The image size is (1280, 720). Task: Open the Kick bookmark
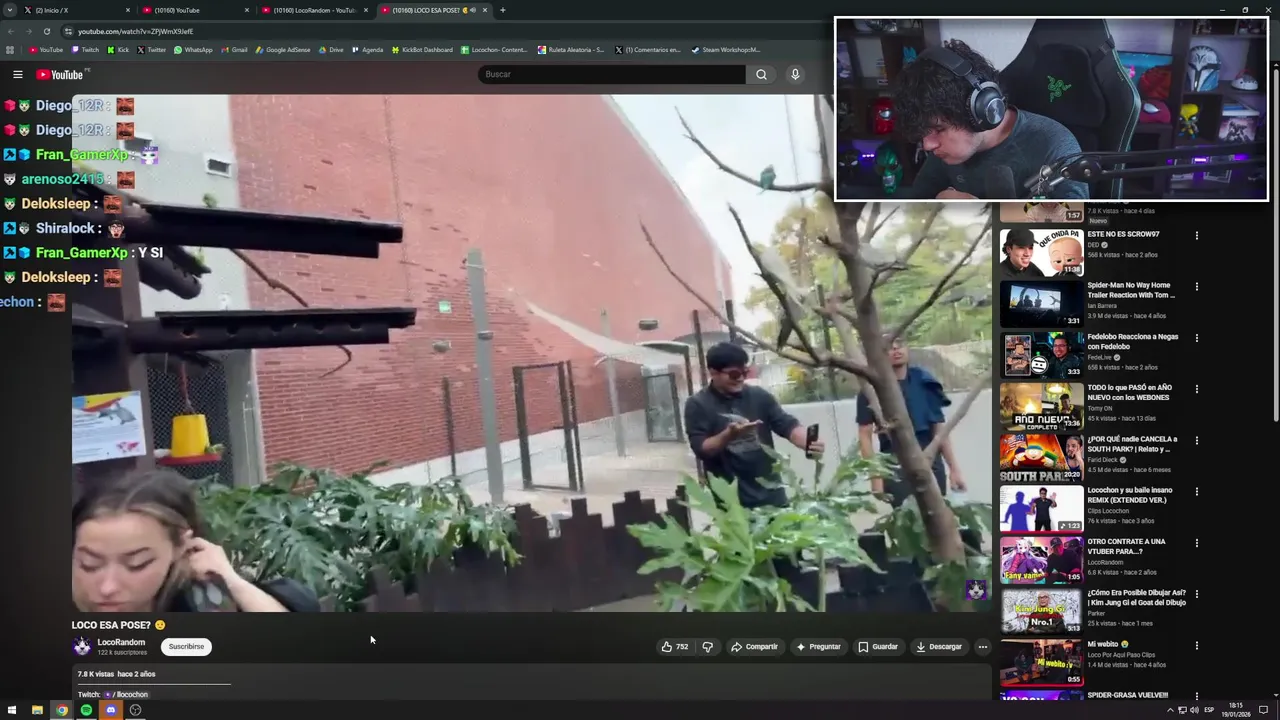point(118,50)
